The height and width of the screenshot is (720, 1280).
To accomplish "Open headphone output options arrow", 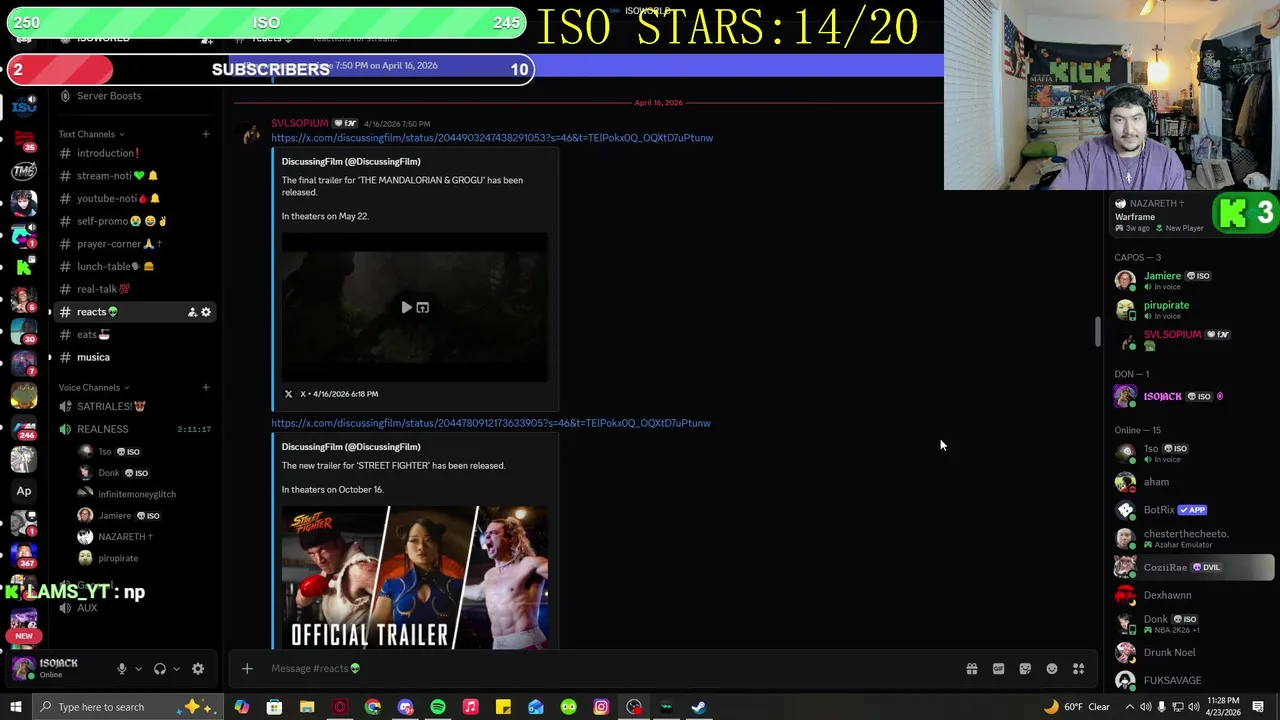I will 176,669.
